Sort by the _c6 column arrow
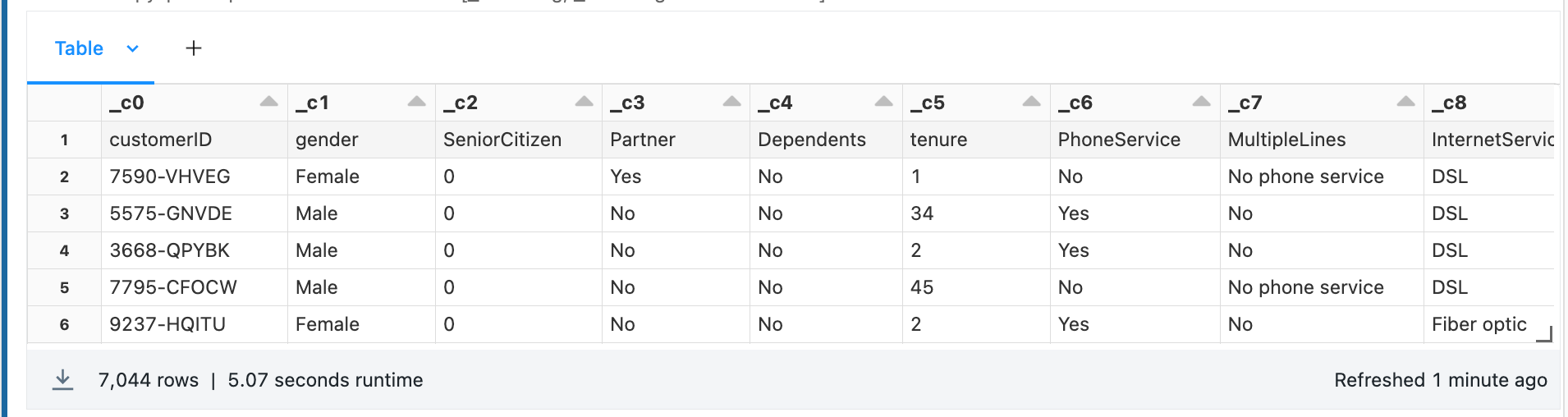1568x417 pixels. (1201, 102)
